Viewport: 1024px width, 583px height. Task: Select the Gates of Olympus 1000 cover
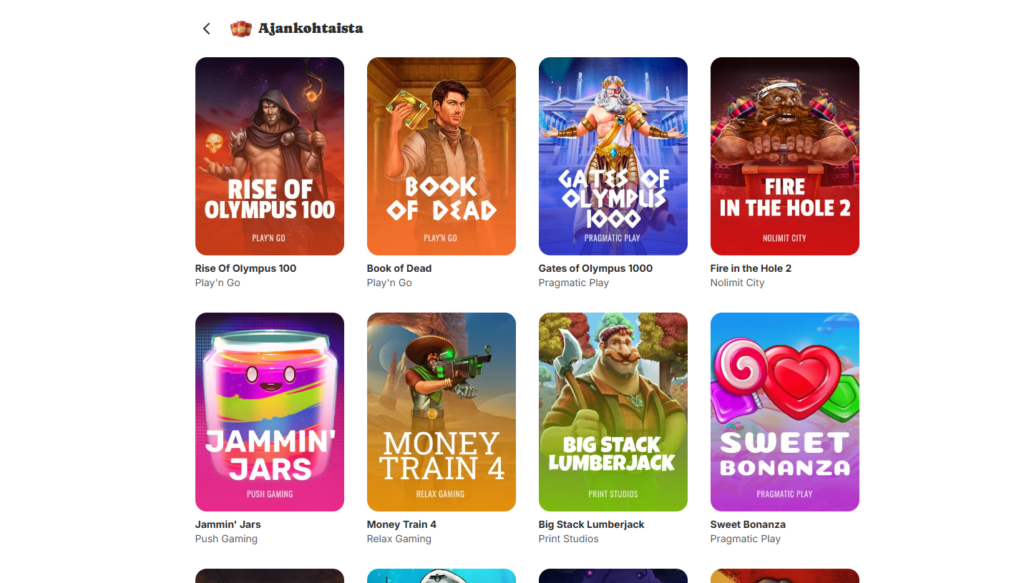(x=613, y=156)
